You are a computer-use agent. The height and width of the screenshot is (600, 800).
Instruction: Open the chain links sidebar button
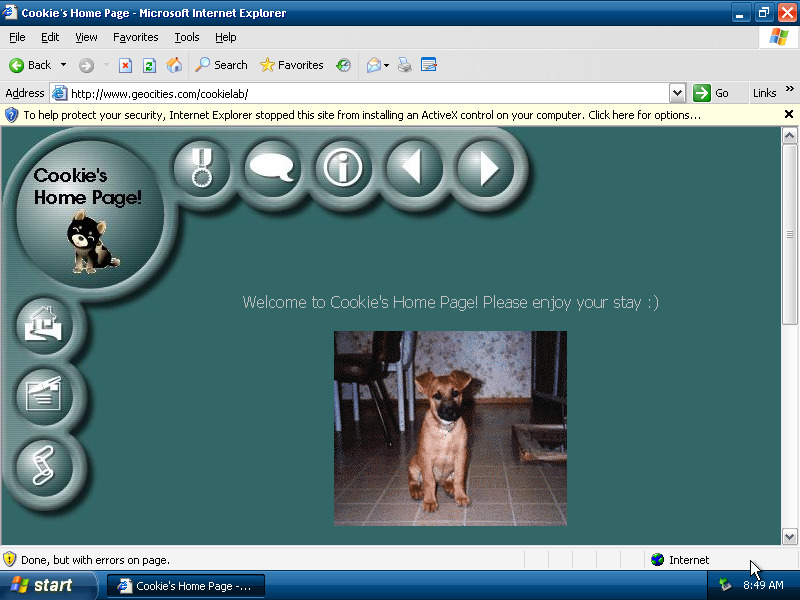[x=44, y=465]
